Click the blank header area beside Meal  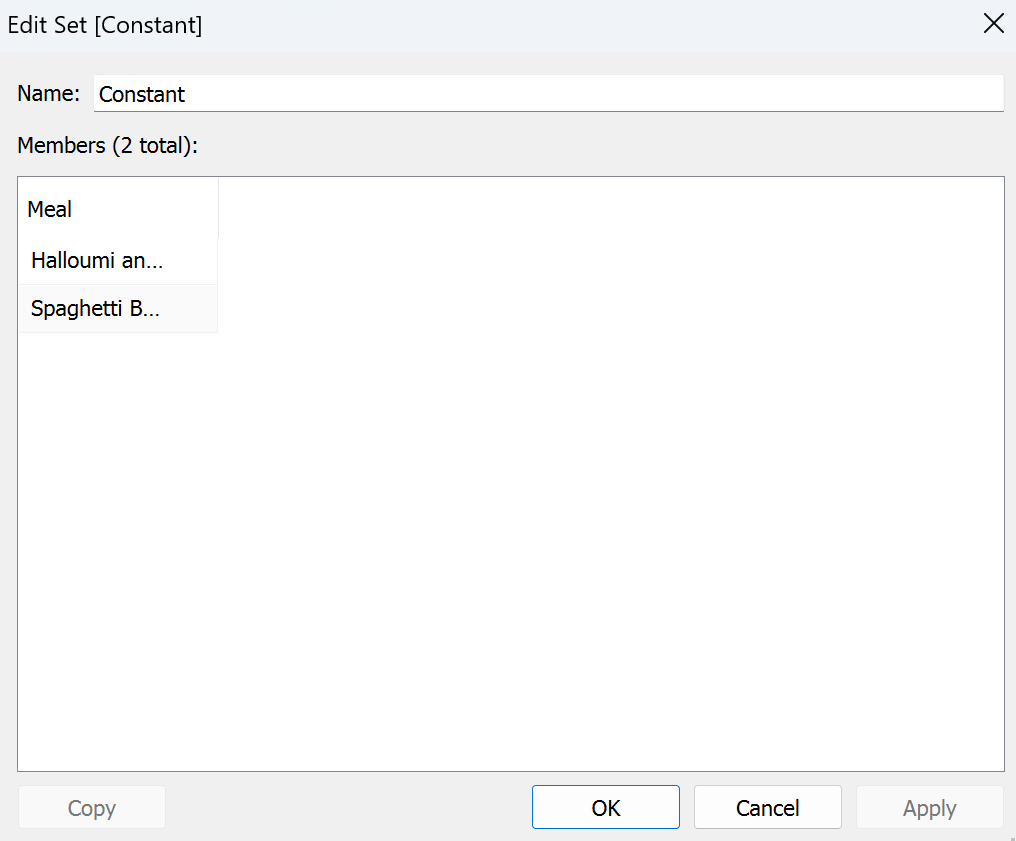tap(600, 210)
